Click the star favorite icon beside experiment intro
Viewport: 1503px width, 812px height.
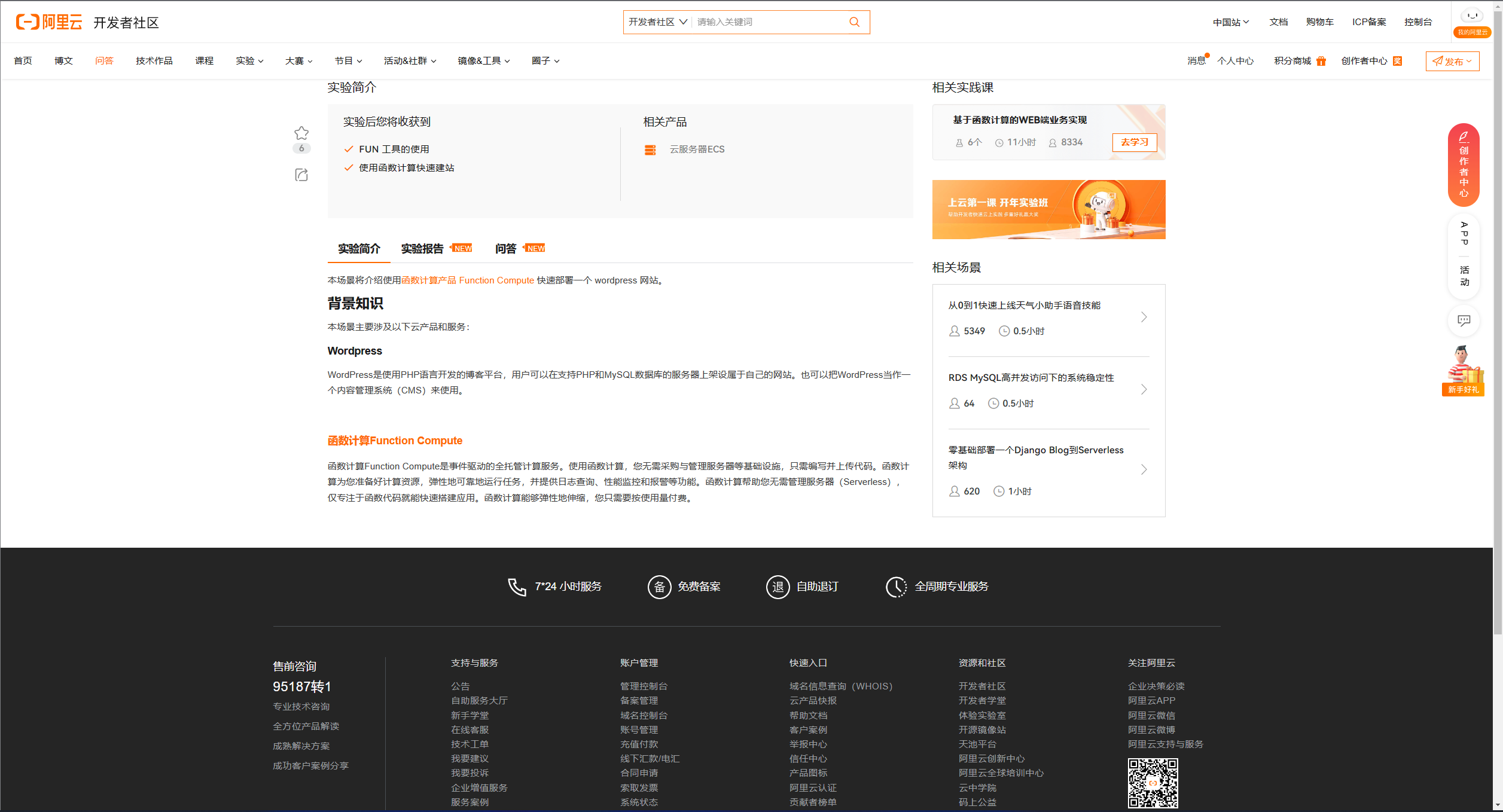click(x=301, y=133)
